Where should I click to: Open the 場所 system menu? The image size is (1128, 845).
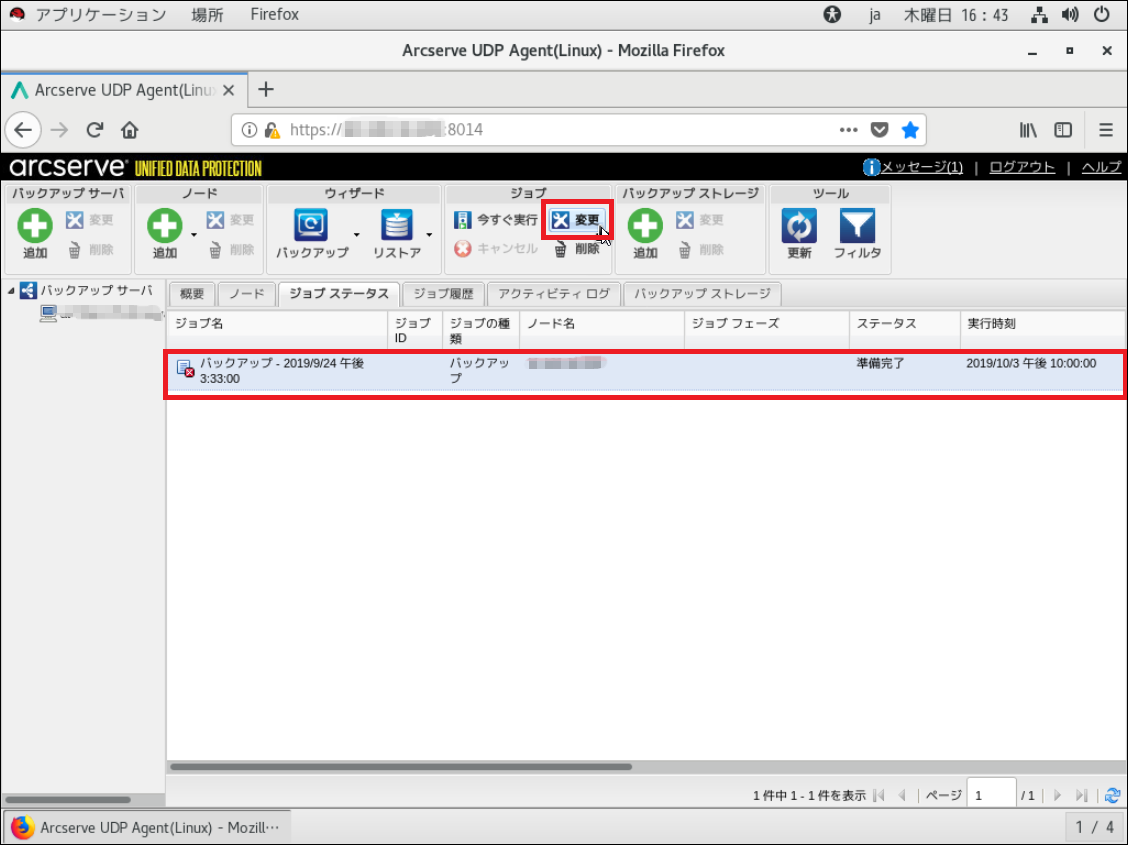tap(207, 14)
